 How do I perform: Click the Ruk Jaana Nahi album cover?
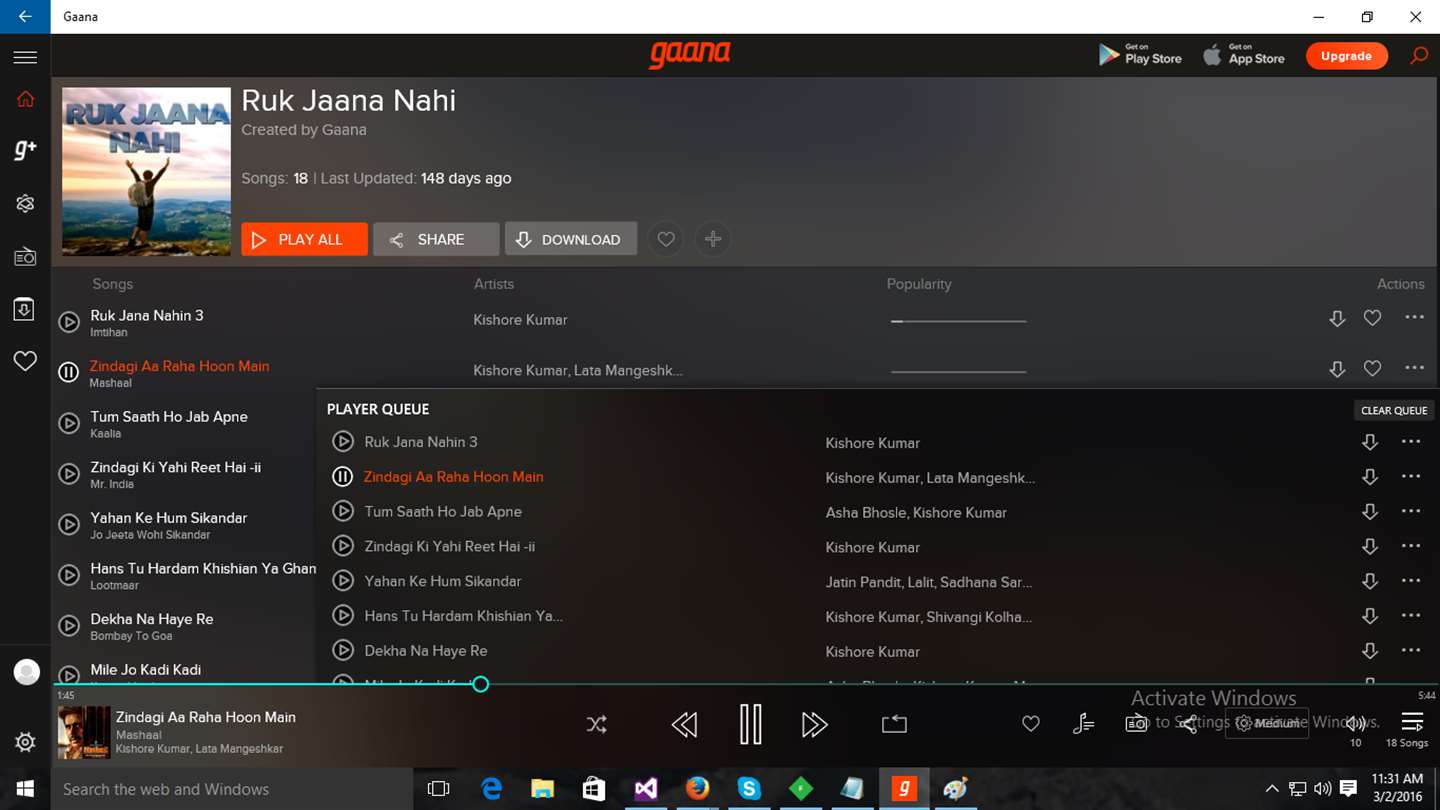pyautogui.click(x=146, y=172)
